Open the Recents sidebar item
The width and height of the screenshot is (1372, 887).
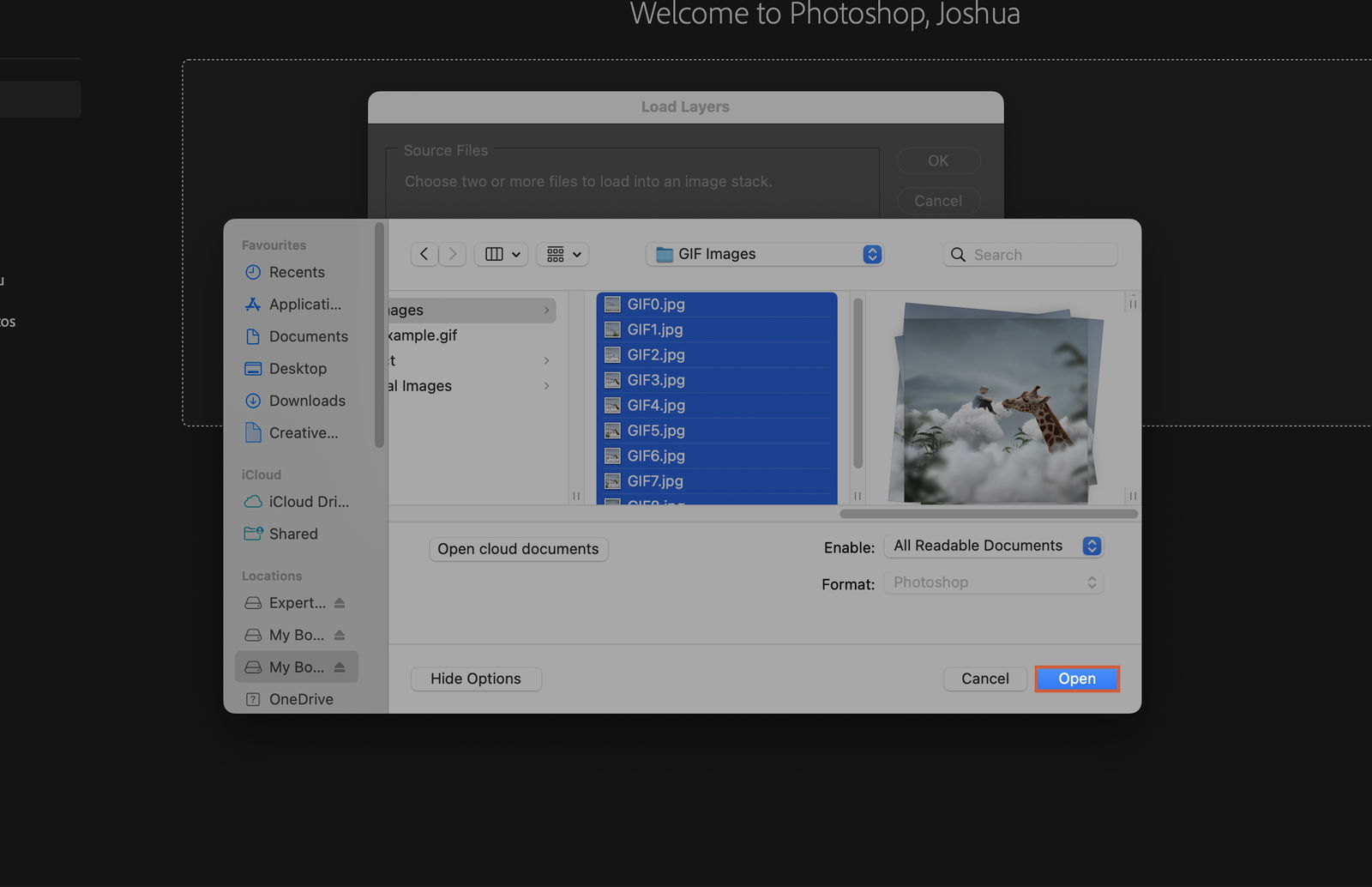coord(296,272)
